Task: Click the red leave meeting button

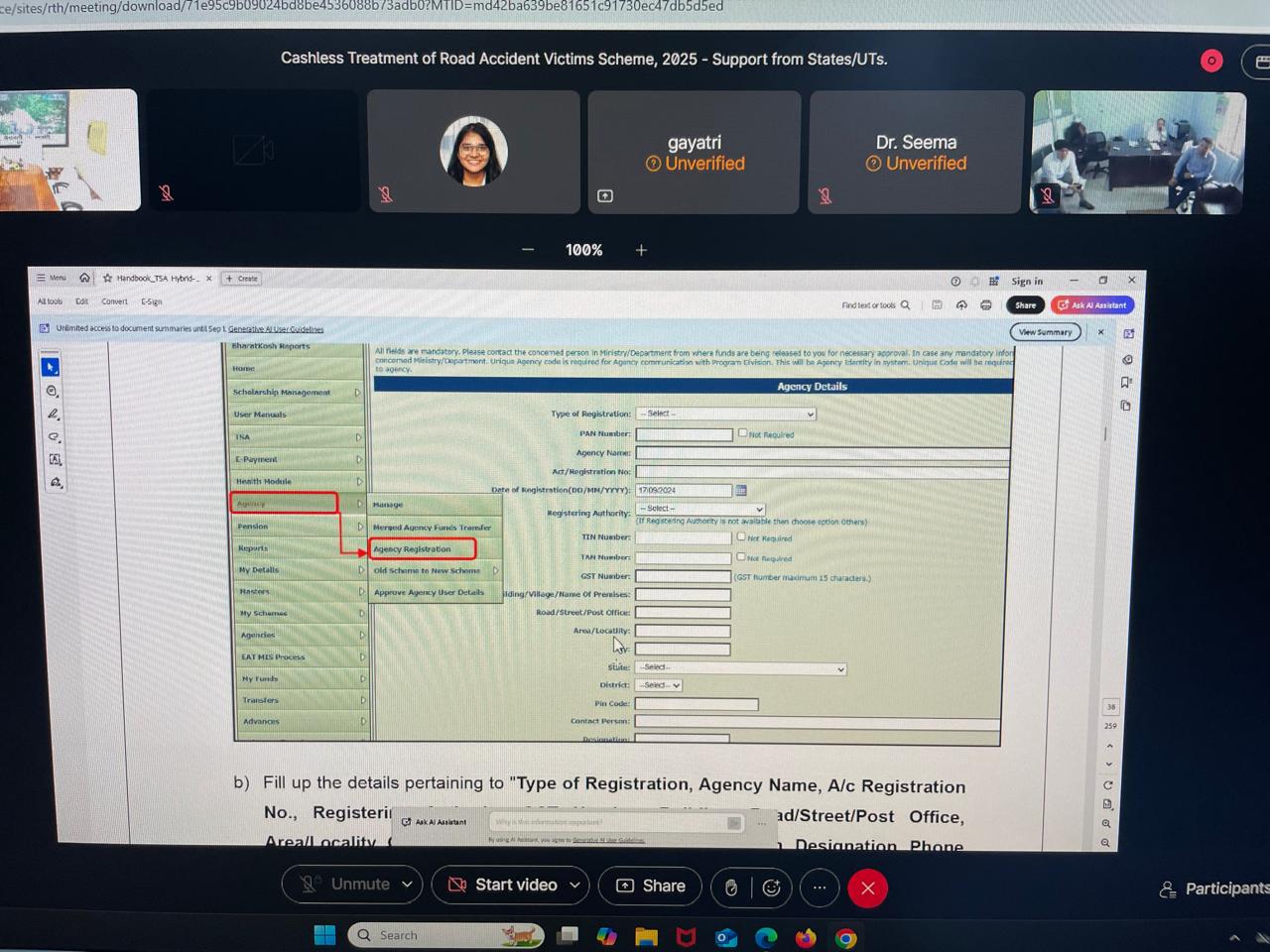Action: [867, 888]
